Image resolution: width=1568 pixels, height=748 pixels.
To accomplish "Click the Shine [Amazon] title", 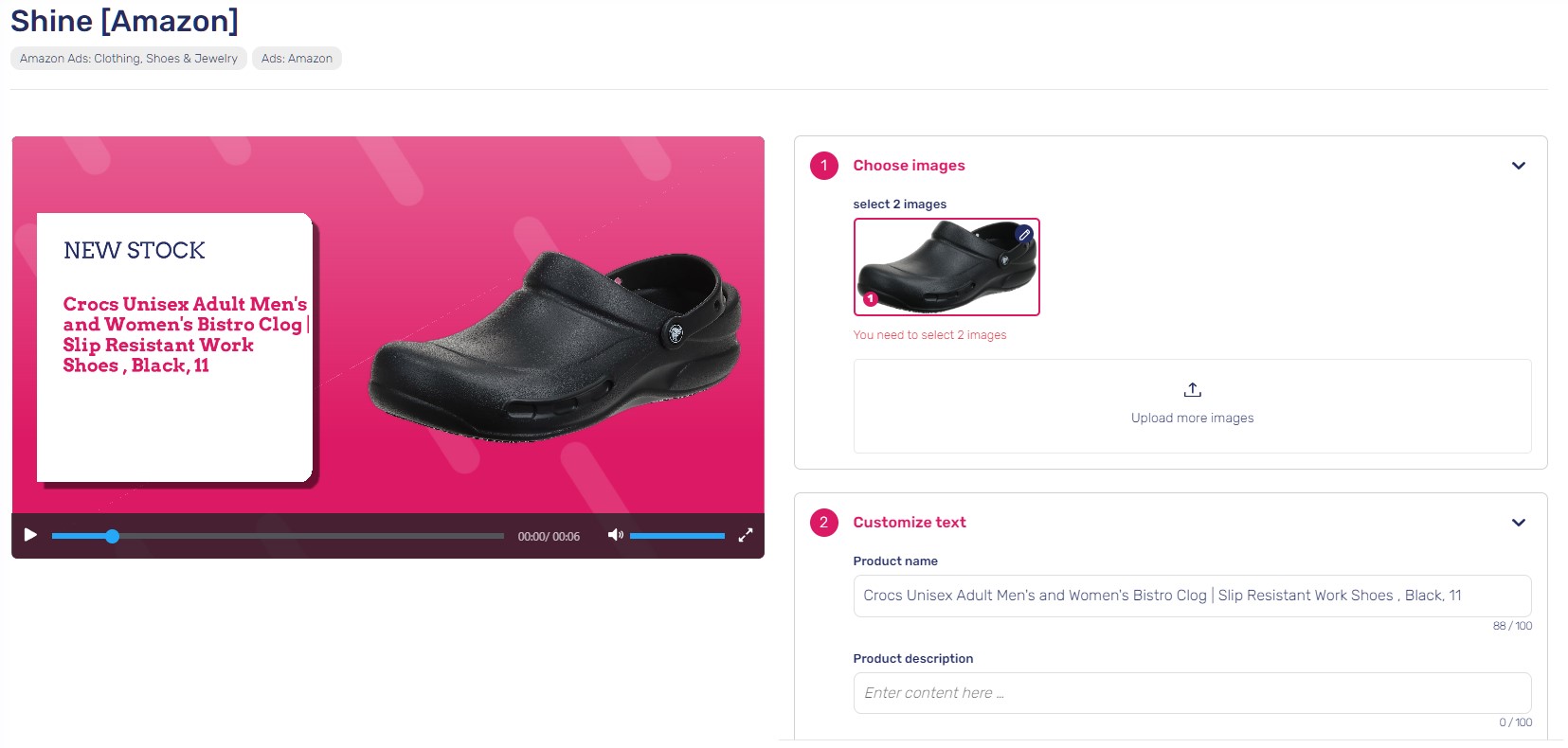I will [124, 21].
